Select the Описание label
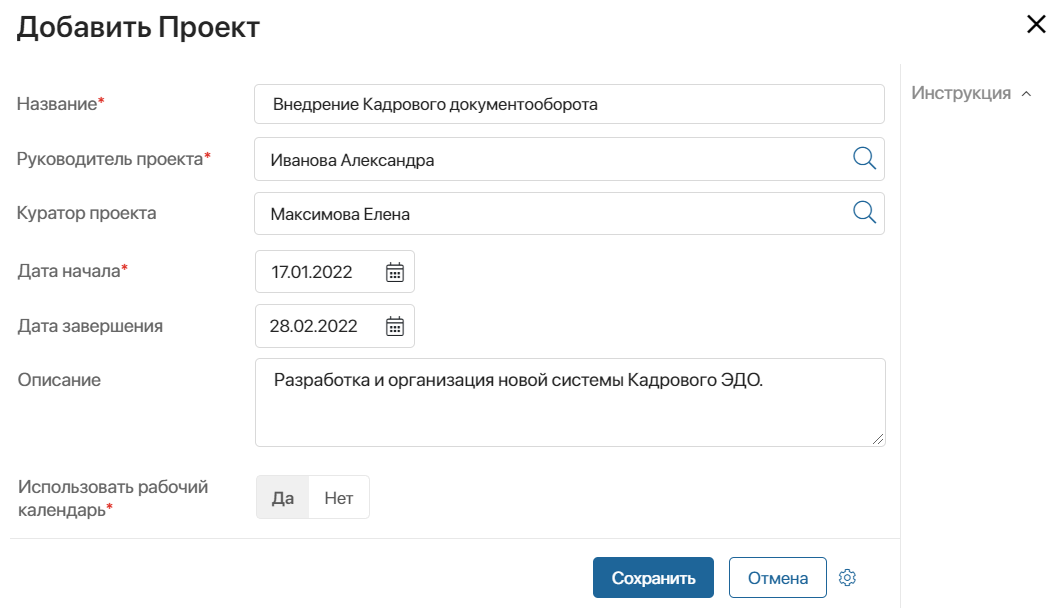Image resolution: width=1060 pixels, height=611 pixels. pos(59,380)
